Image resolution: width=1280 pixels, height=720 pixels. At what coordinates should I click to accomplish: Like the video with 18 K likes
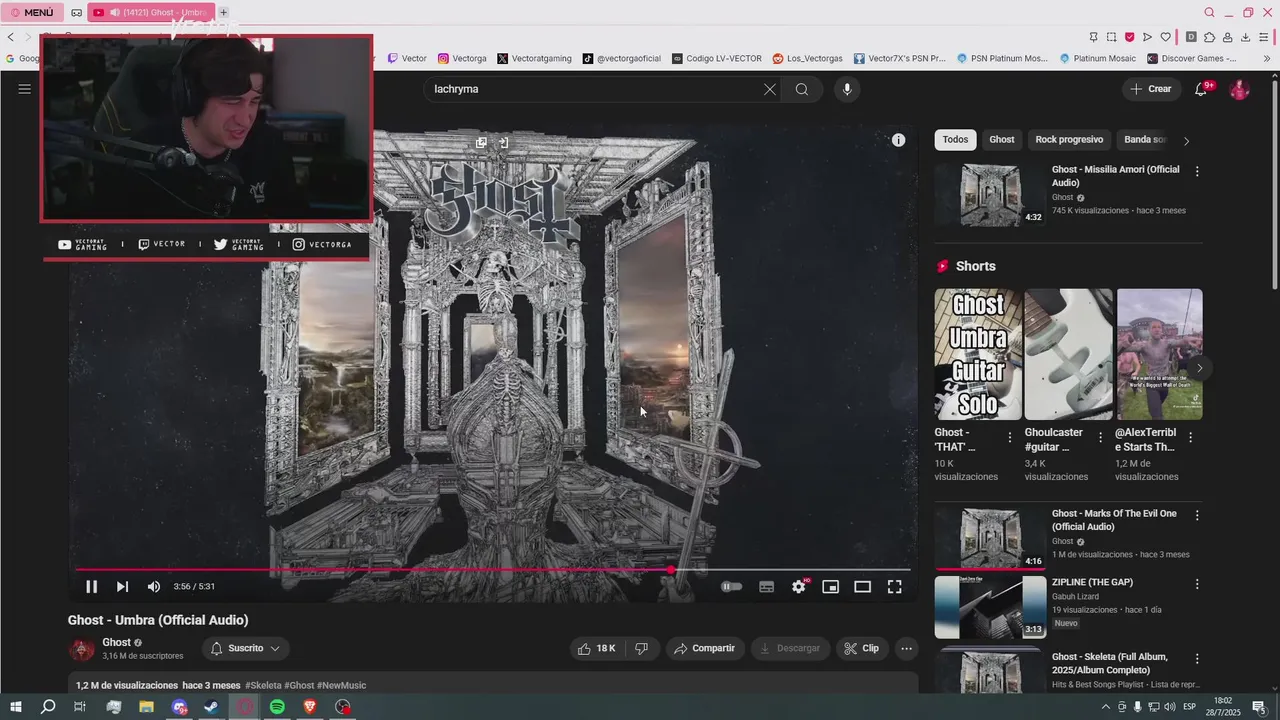click(597, 648)
